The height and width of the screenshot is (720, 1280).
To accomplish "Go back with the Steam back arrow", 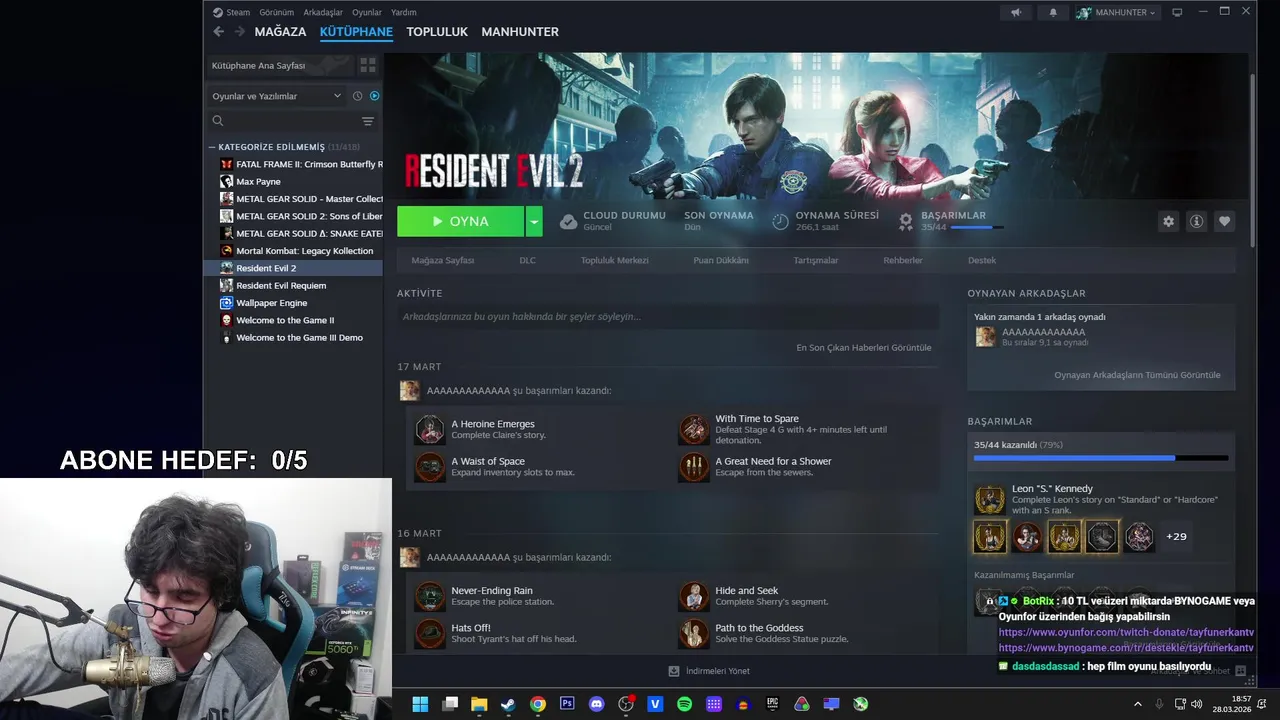I will pos(218,32).
